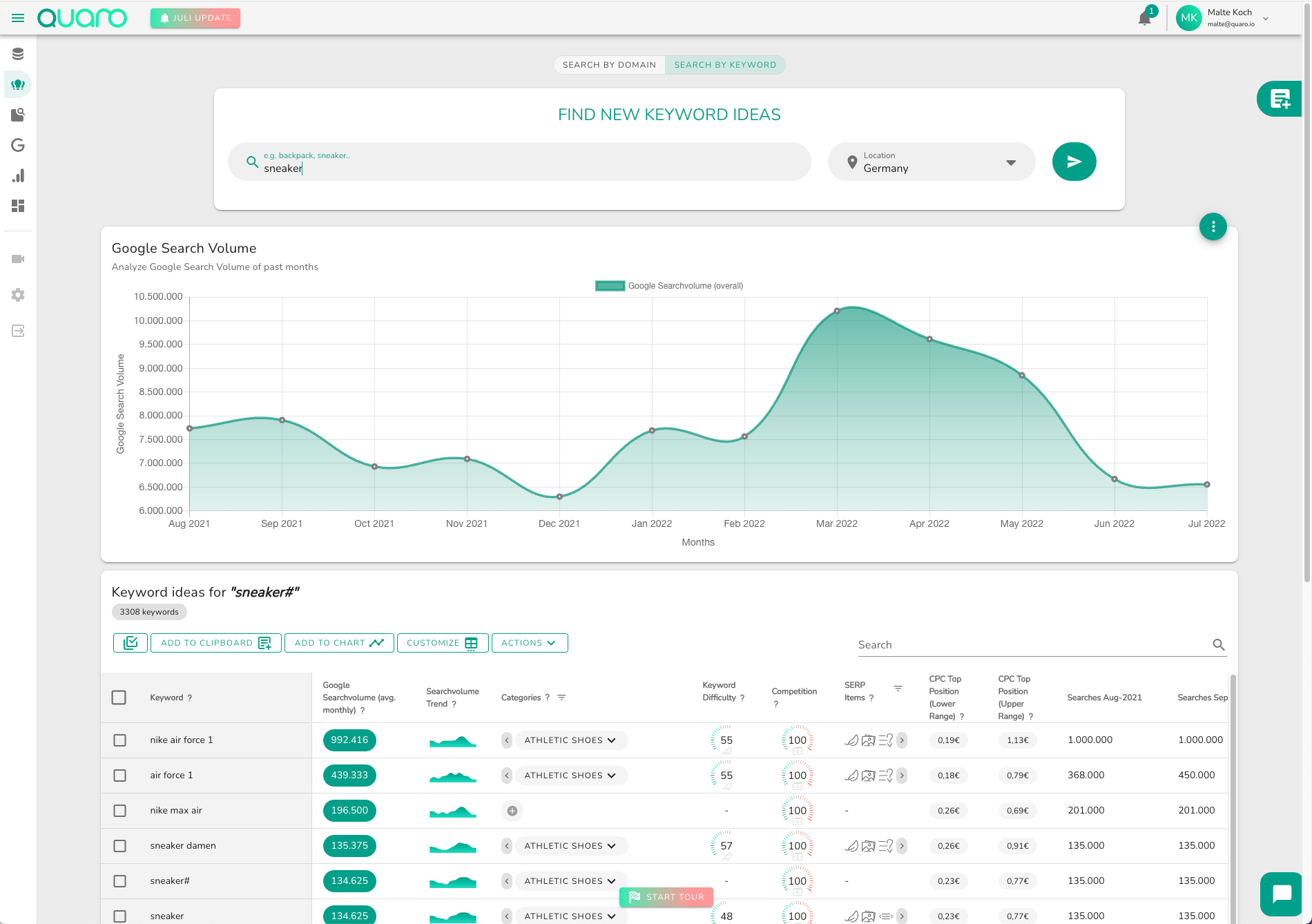Open the bar chart sidebar icon
Viewport: 1312px width, 924px height.
[18, 175]
